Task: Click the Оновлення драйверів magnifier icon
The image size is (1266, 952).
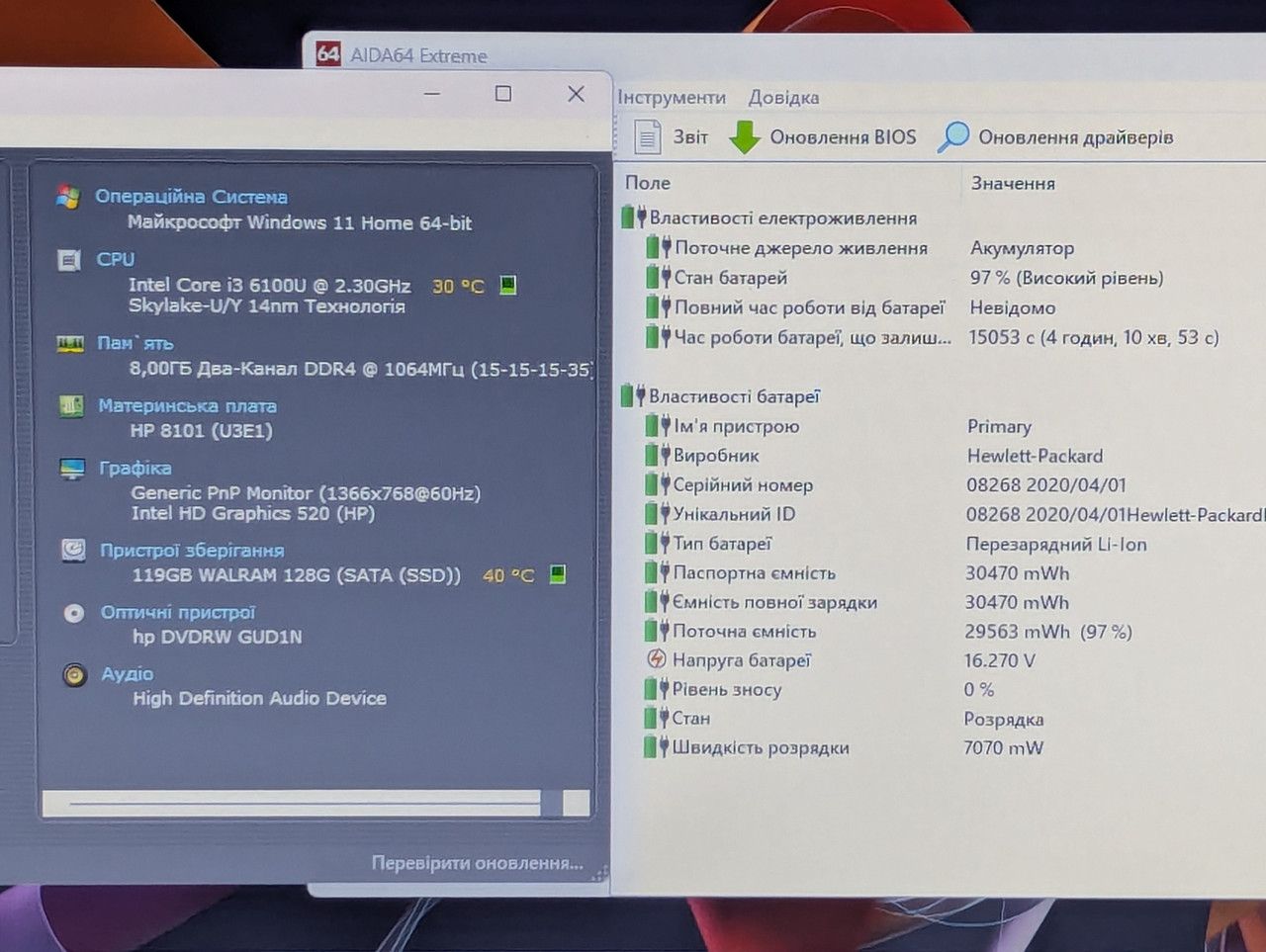Action: click(x=953, y=137)
